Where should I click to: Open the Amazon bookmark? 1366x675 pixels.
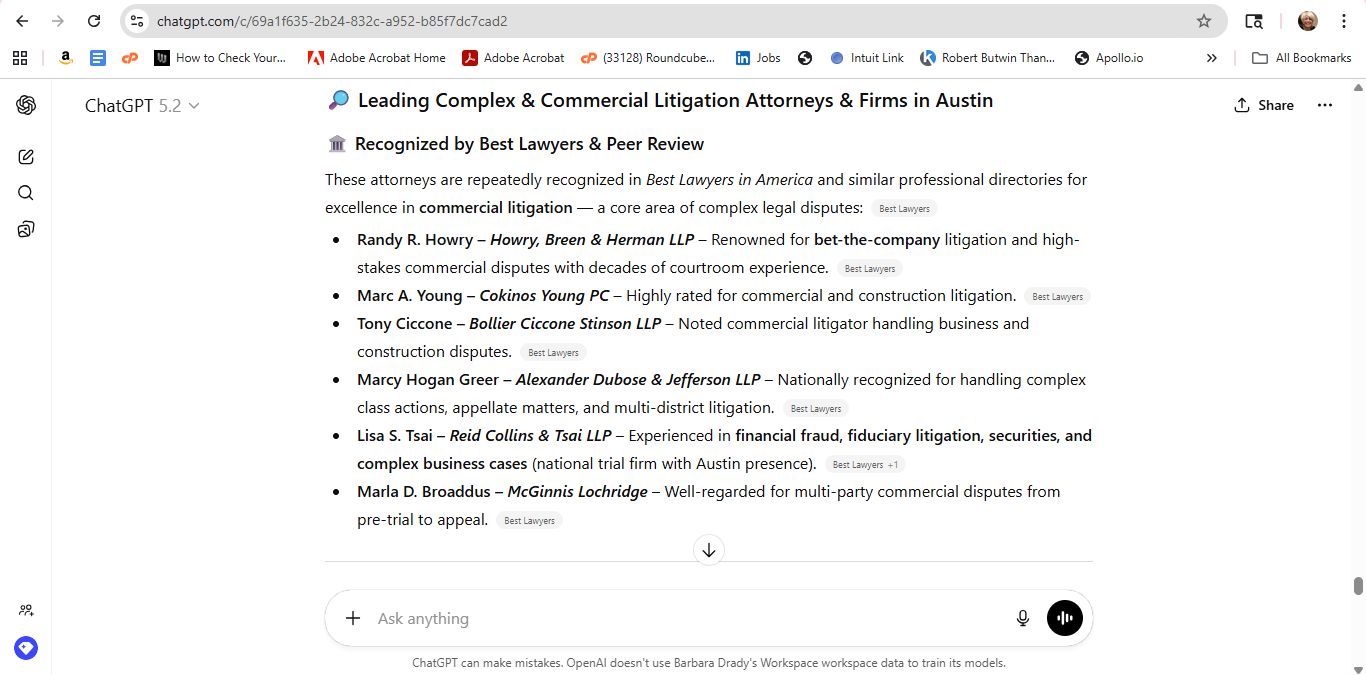(x=66, y=58)
